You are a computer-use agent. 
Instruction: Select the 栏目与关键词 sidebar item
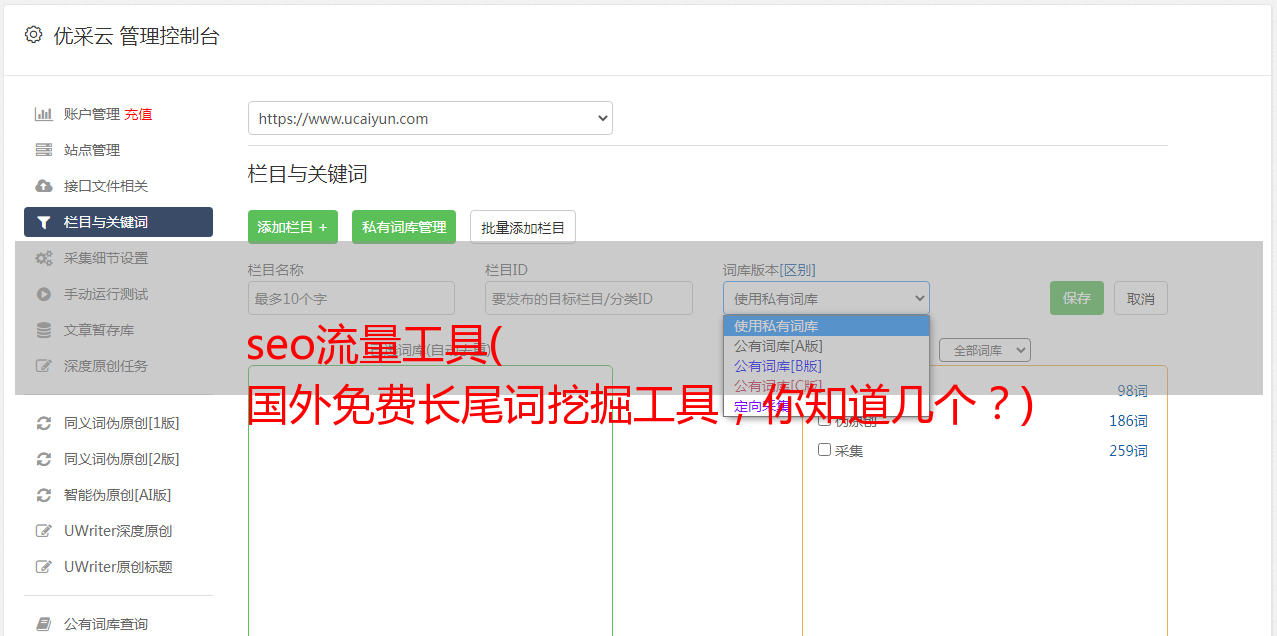click(x=118, y=222)
